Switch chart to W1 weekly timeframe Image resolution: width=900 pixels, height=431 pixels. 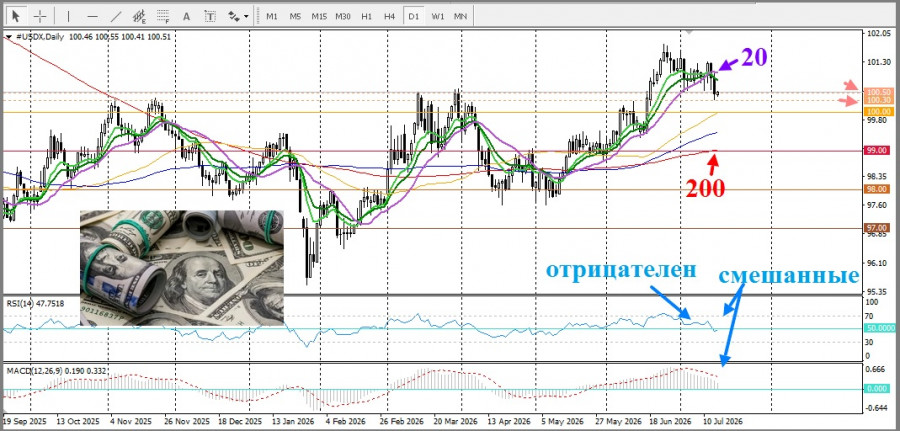tap(437, 16)
